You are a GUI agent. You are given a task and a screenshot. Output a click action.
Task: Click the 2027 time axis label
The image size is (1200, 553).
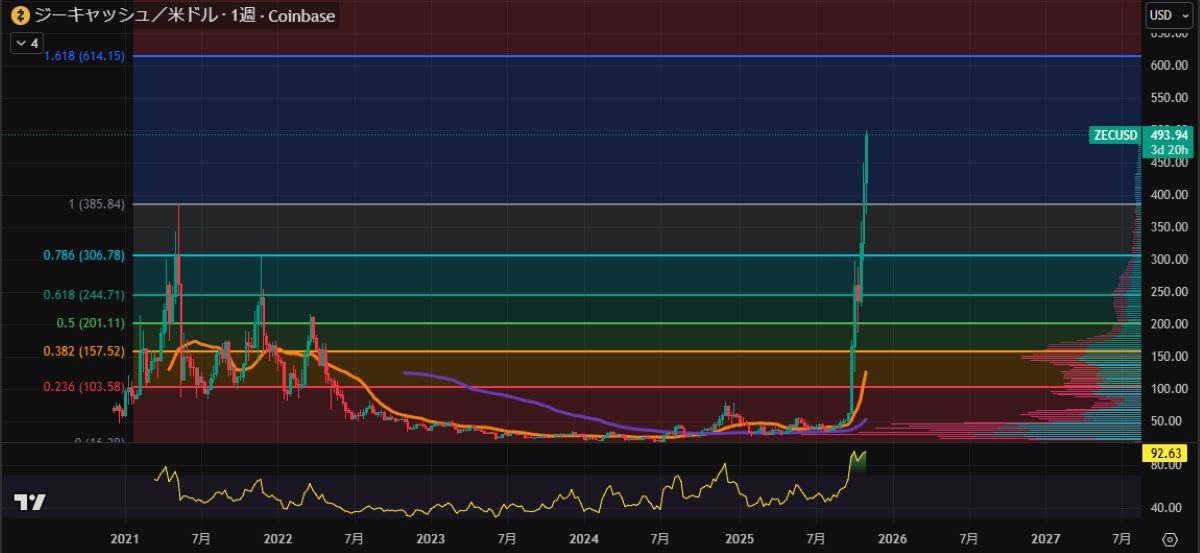(1045, 538)
